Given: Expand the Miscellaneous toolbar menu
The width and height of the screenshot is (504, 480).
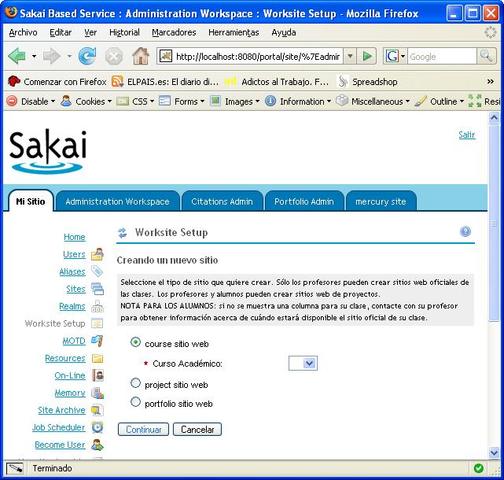Looking at the screenshot, I should [373, 101].
